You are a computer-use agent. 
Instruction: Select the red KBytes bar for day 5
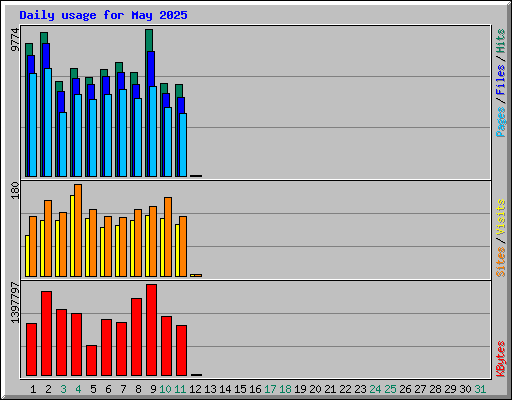(x=91, y=361)
